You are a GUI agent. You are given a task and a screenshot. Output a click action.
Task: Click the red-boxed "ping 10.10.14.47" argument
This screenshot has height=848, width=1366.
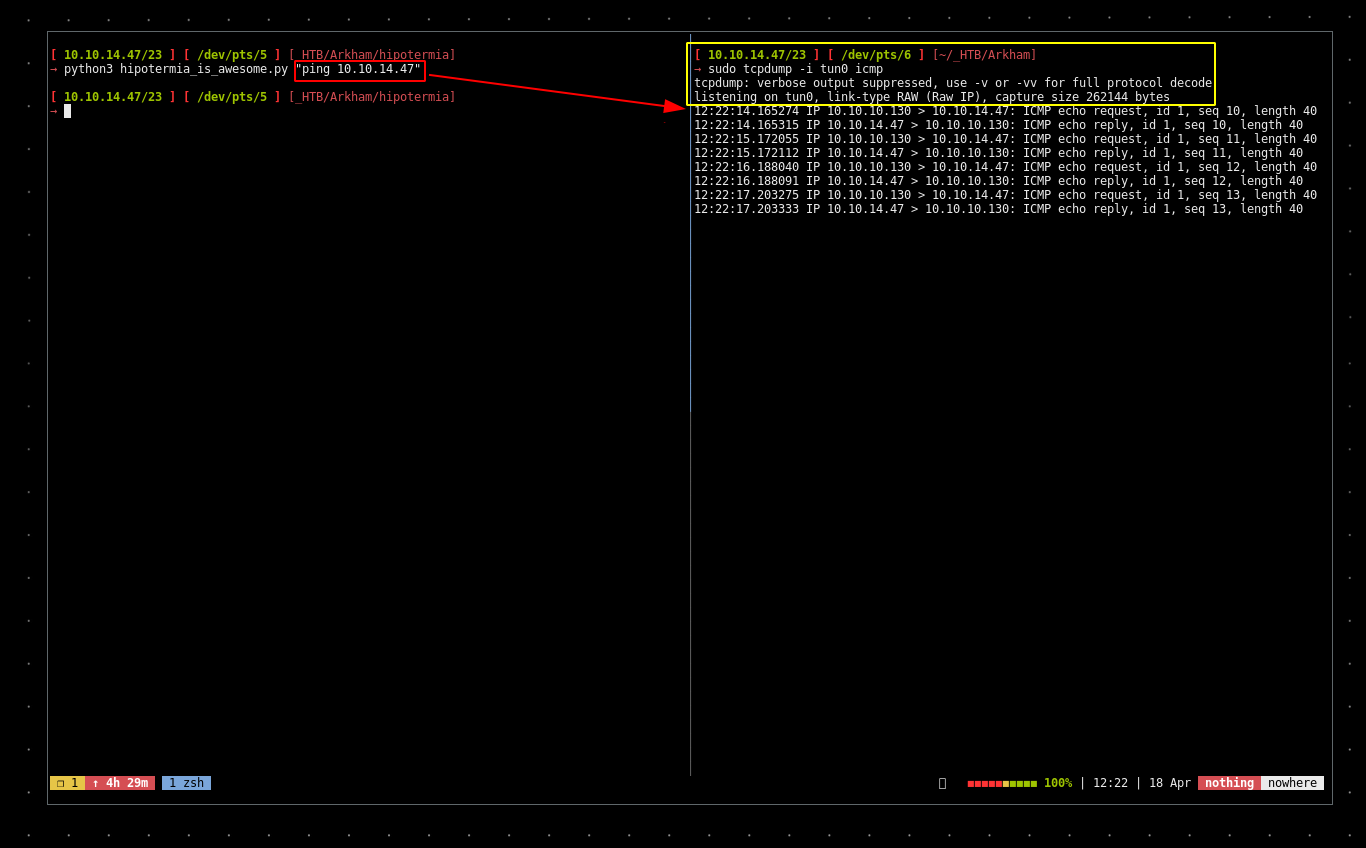click(359, 70)
